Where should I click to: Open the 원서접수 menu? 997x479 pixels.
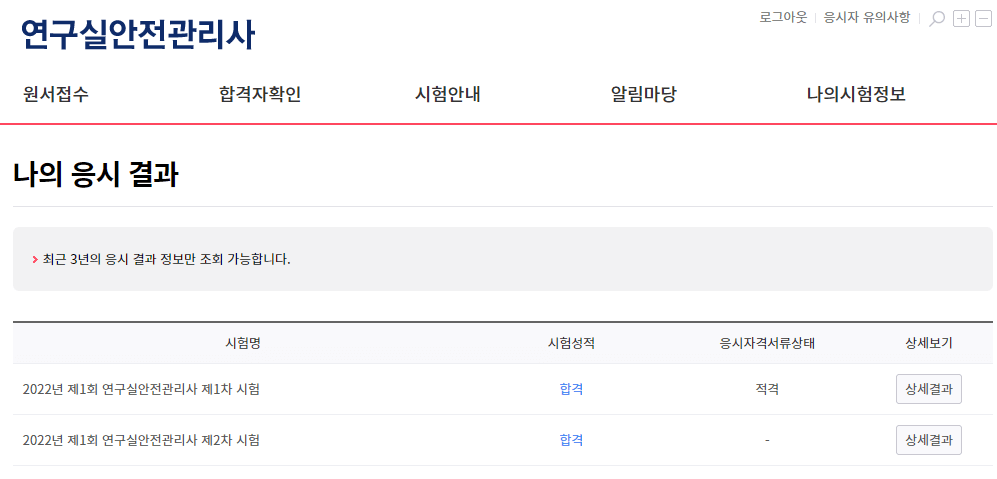56,94
